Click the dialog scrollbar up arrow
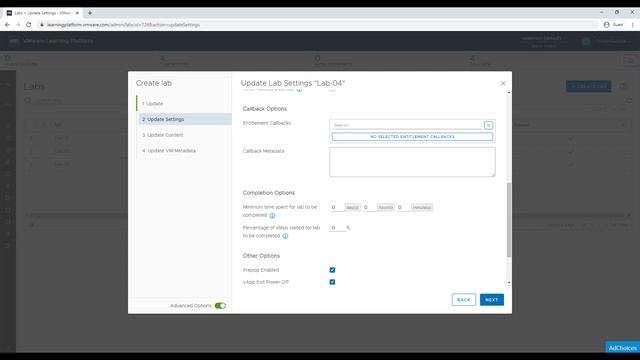 tap(509, 93)
